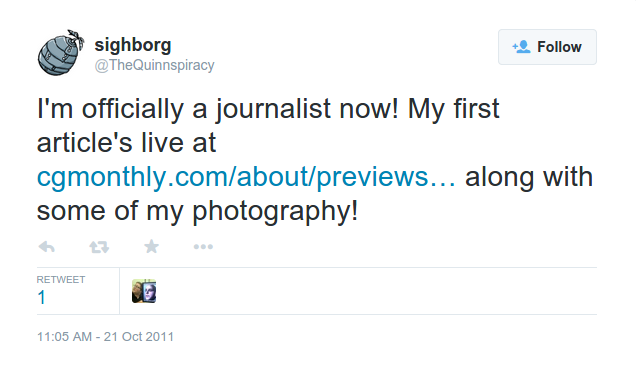The image size is (636, 375).
Task: Favorite the tweet with the star icon
Action: coord(151,246)
